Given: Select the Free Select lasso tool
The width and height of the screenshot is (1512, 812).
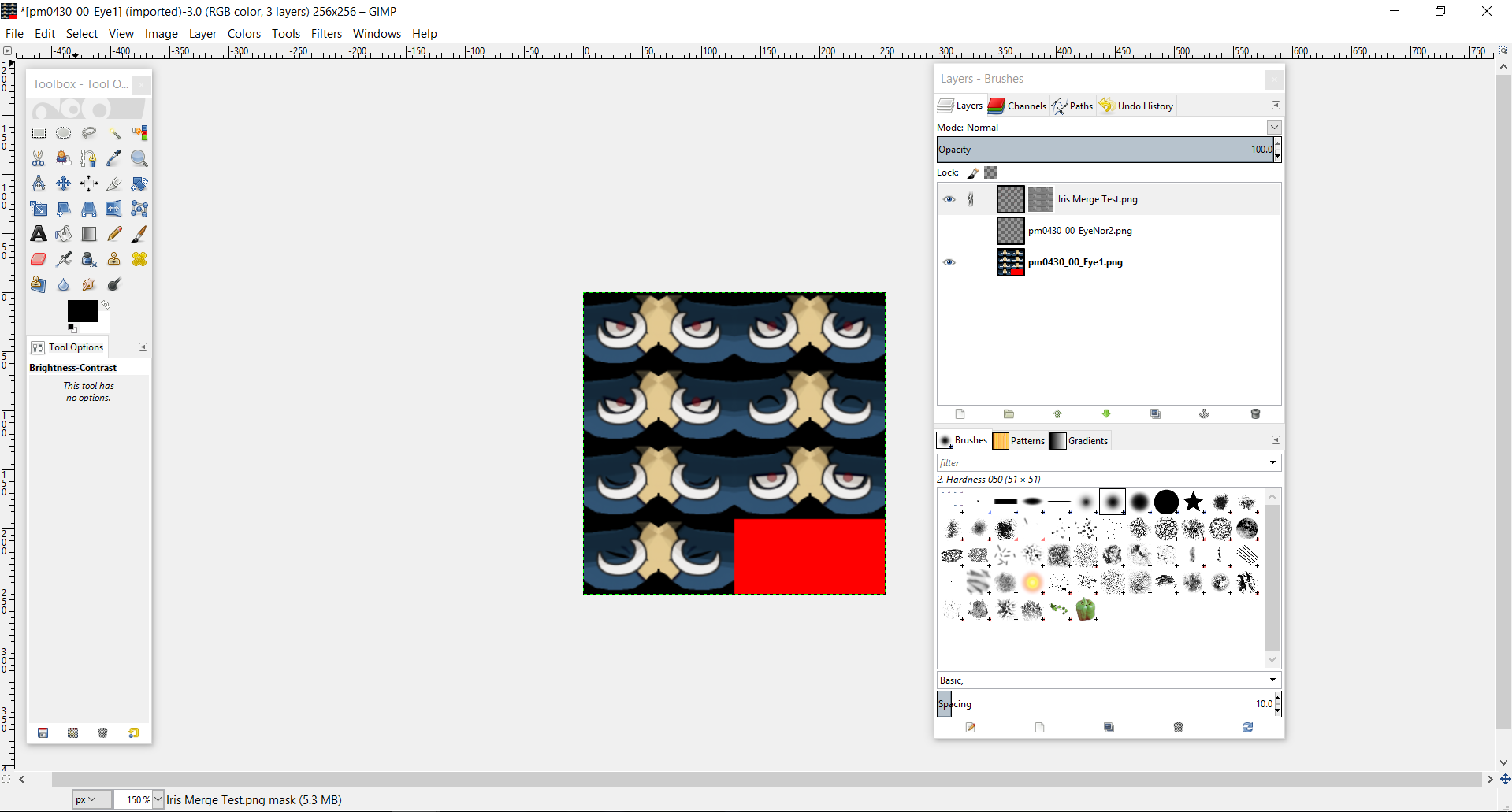Looking at the screenshot, I should [x=89, y=133].
